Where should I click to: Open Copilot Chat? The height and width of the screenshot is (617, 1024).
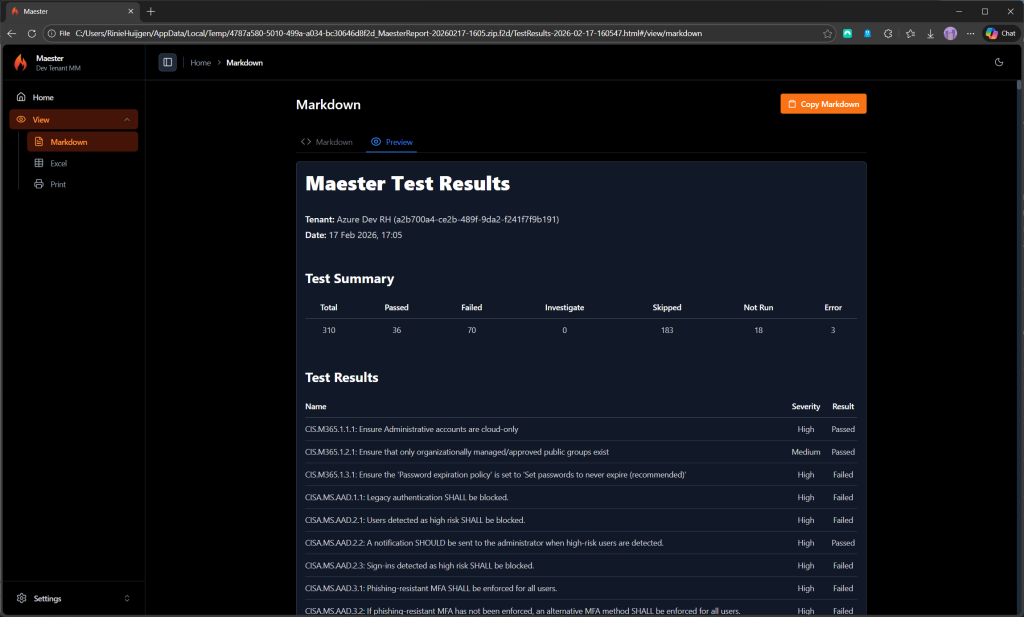[x=1001, y=33]
